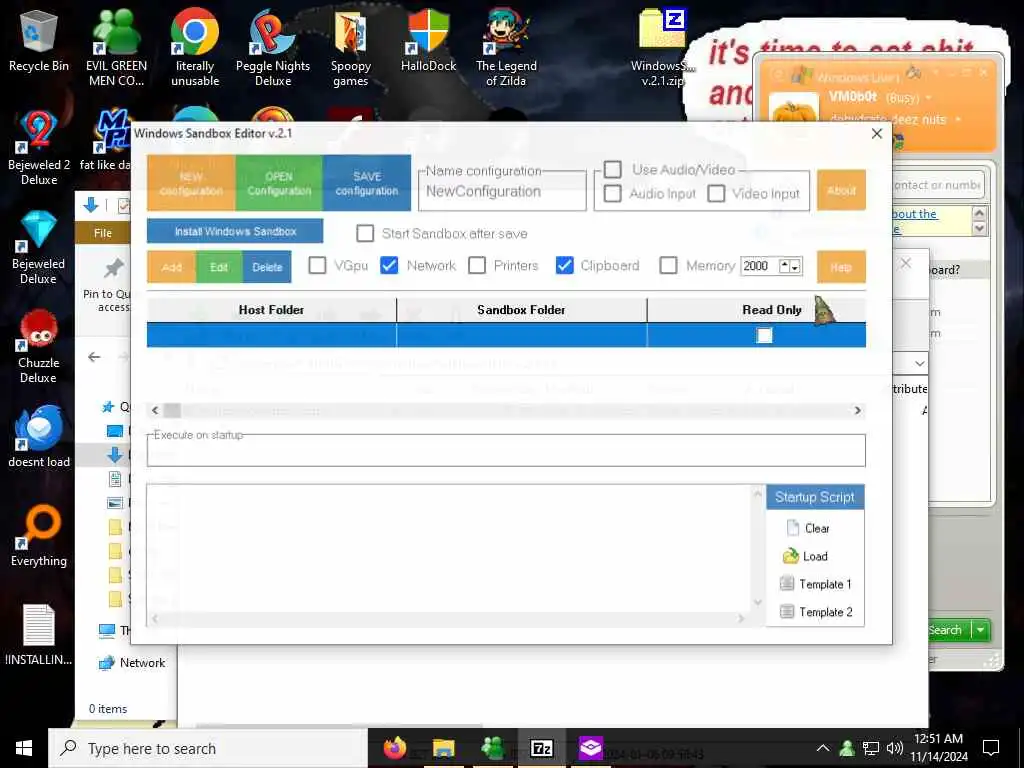This screenshot has width=1024, height=768.
Task: Click the green messenger buddies taskbar icon
Action: (492, 748)
